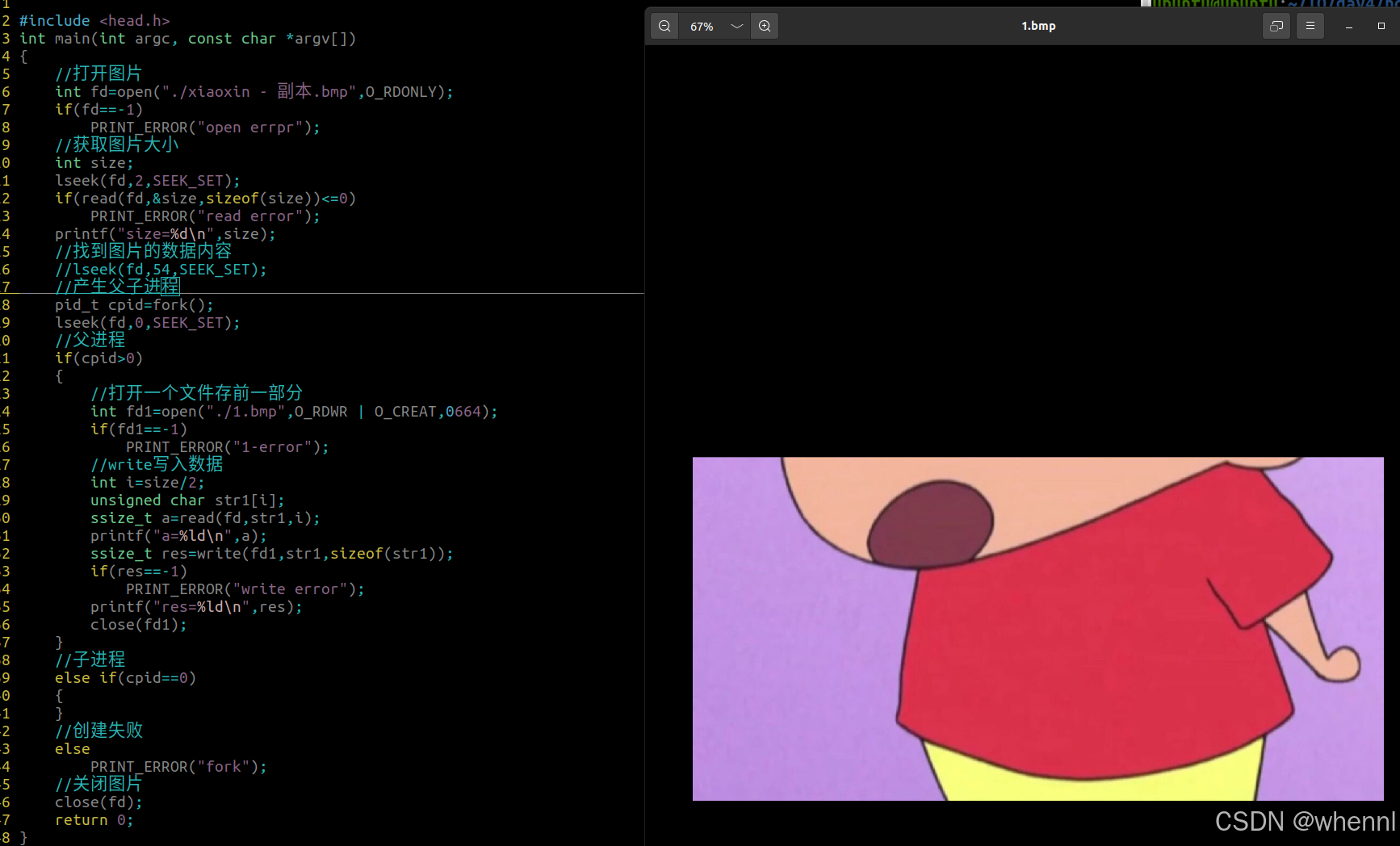1400x846 pixels.
Task: Click the 'int size;' declaration
Action: pos(94,162)
